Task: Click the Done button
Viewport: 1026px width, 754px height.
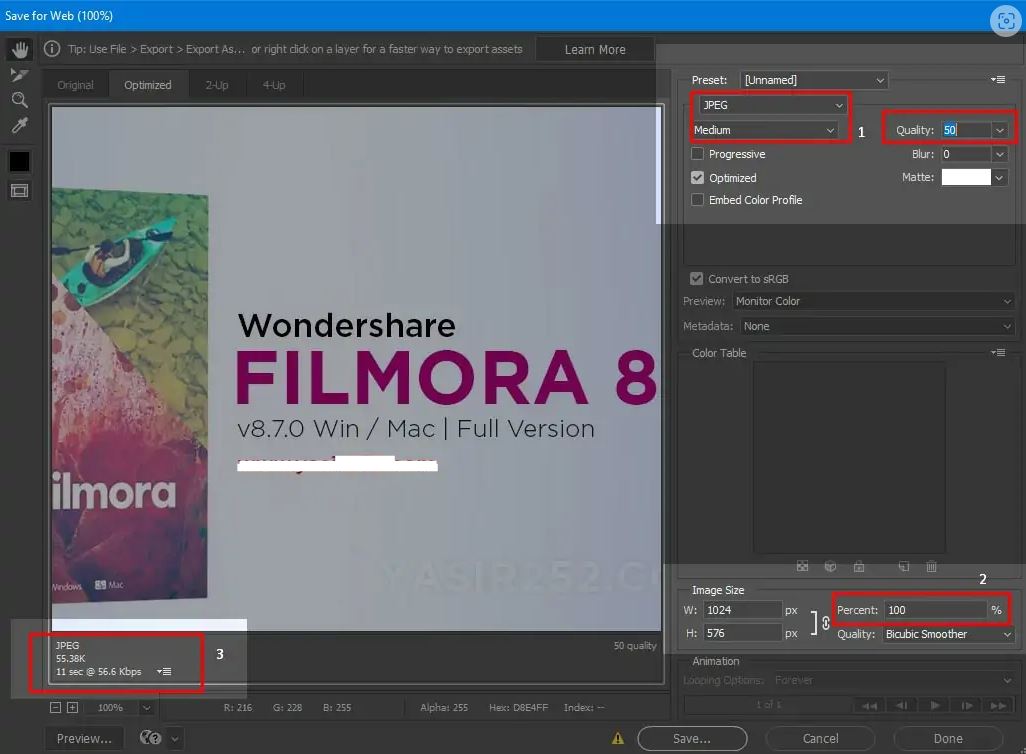Action: pyautogui.click(x=948, y=738)
